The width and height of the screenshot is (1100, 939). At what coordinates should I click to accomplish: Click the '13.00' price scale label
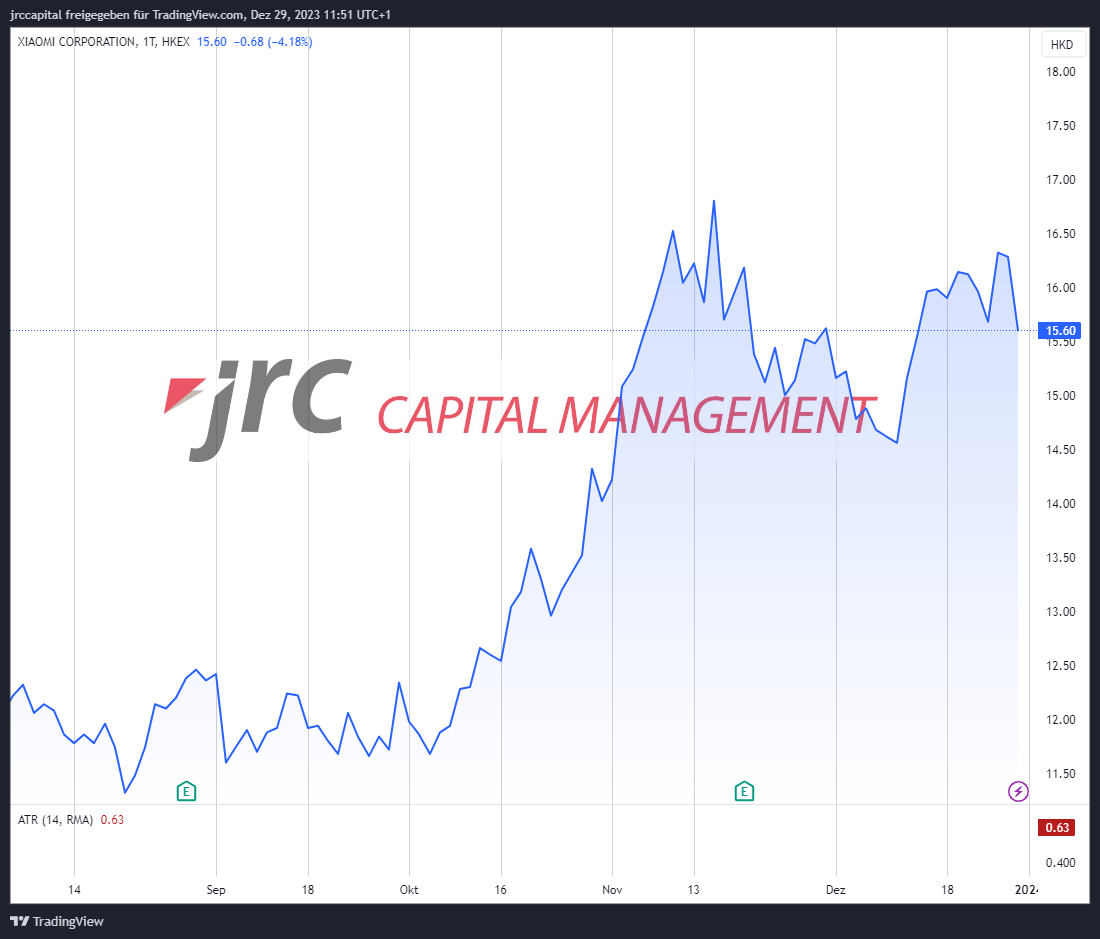(x=1061, y=612)
